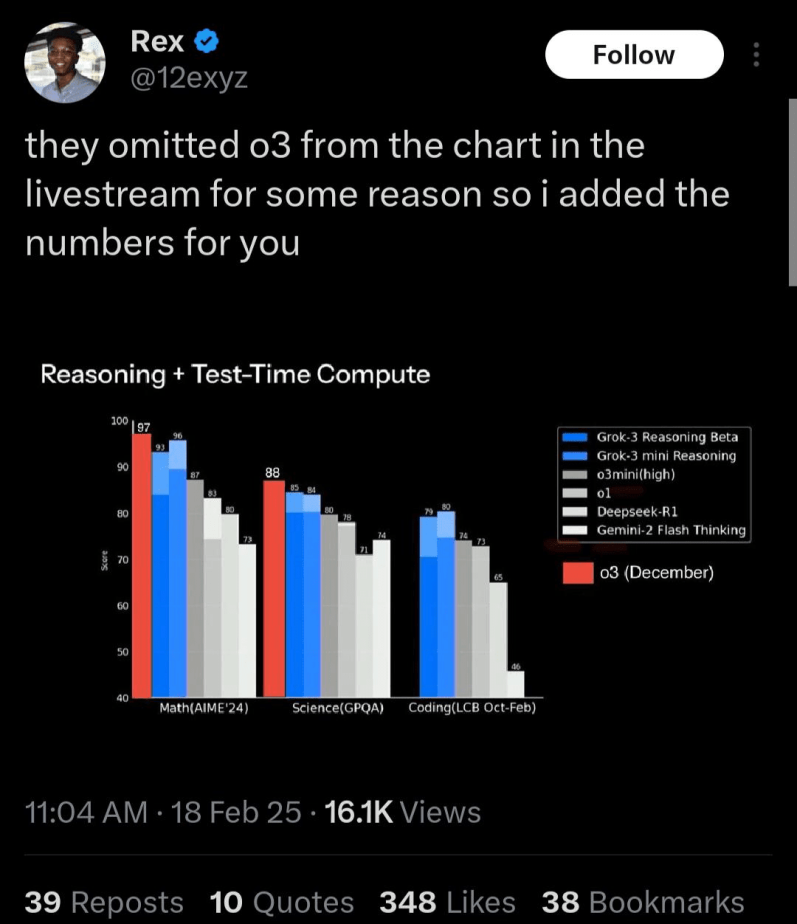Click the o3mini(high) legend swatch
Image resolution: width=797 pixels, height=924 pixels.
[x=575, y=474]
